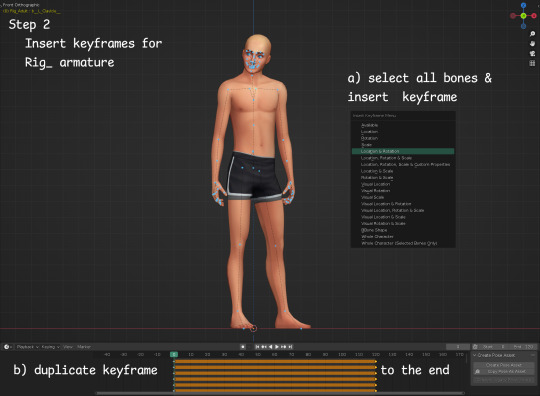Choose Scale in Insert Keyframe menu
Image resolution: width=540 pixels, height=396 pixels.
point(403,145)
